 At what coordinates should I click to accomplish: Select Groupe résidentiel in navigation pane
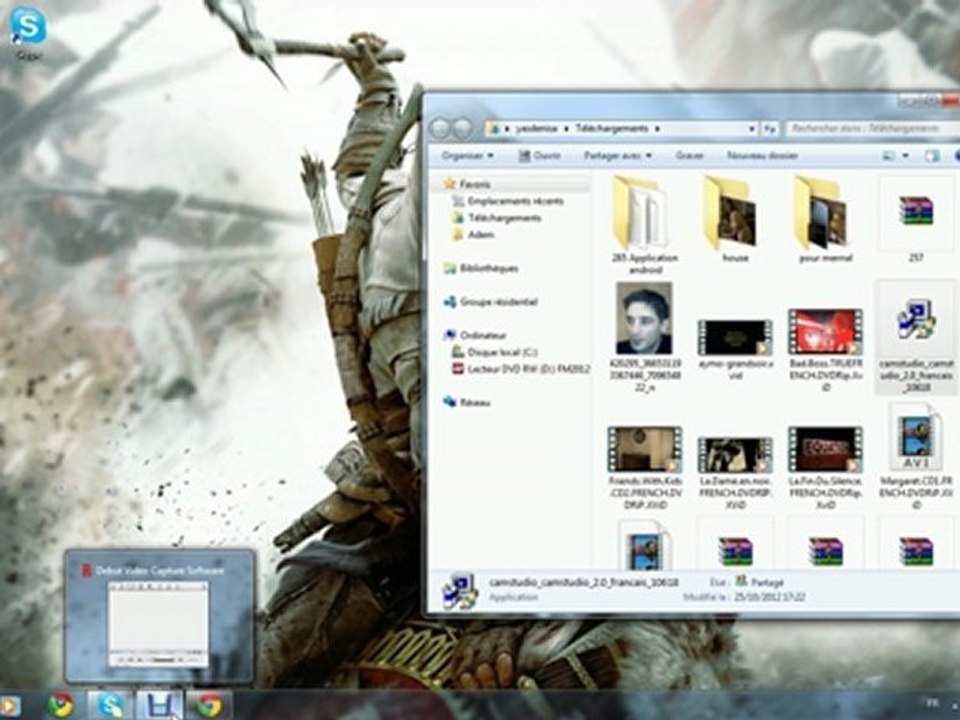click(491, 302)
